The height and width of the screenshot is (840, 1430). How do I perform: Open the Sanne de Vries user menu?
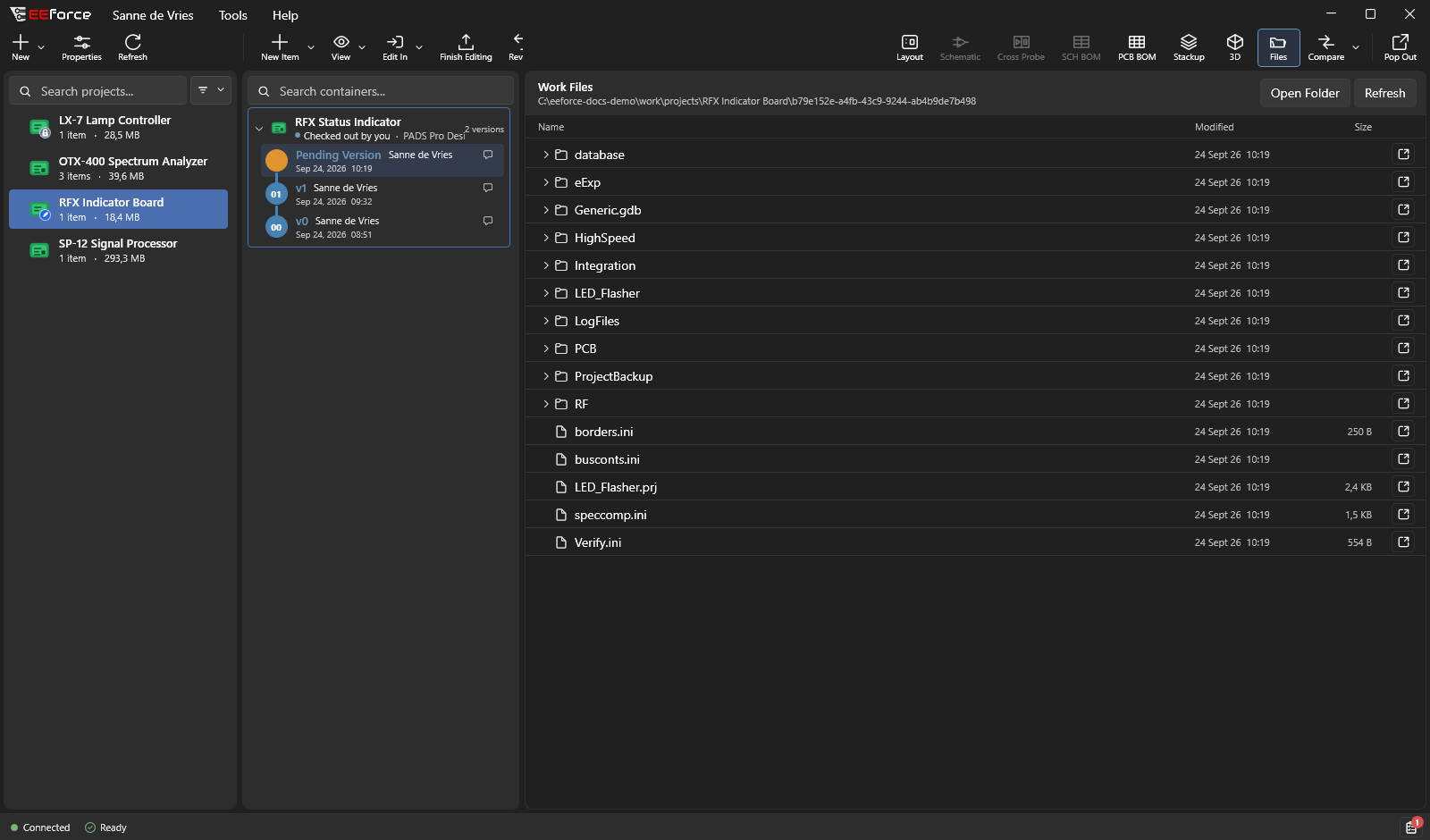(x=153, y=15)
